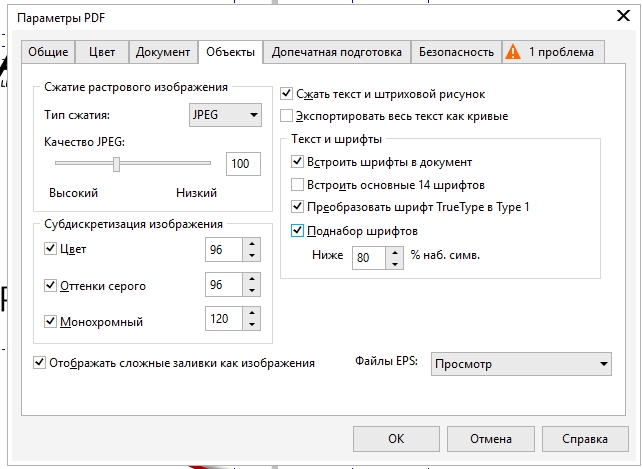Increase the Monochrome downsampling value
643x469 pixels.
coord(252,315)
